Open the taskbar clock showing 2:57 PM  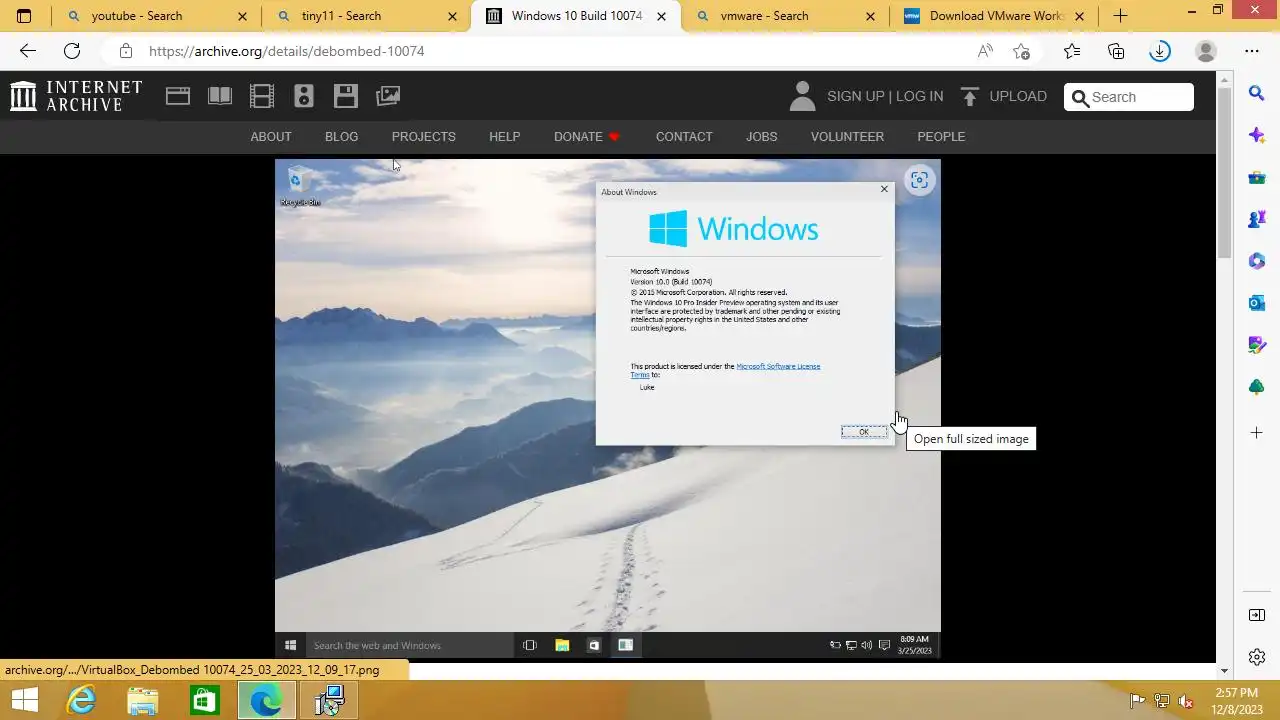pyautogui.click(x=1237, y=700)
